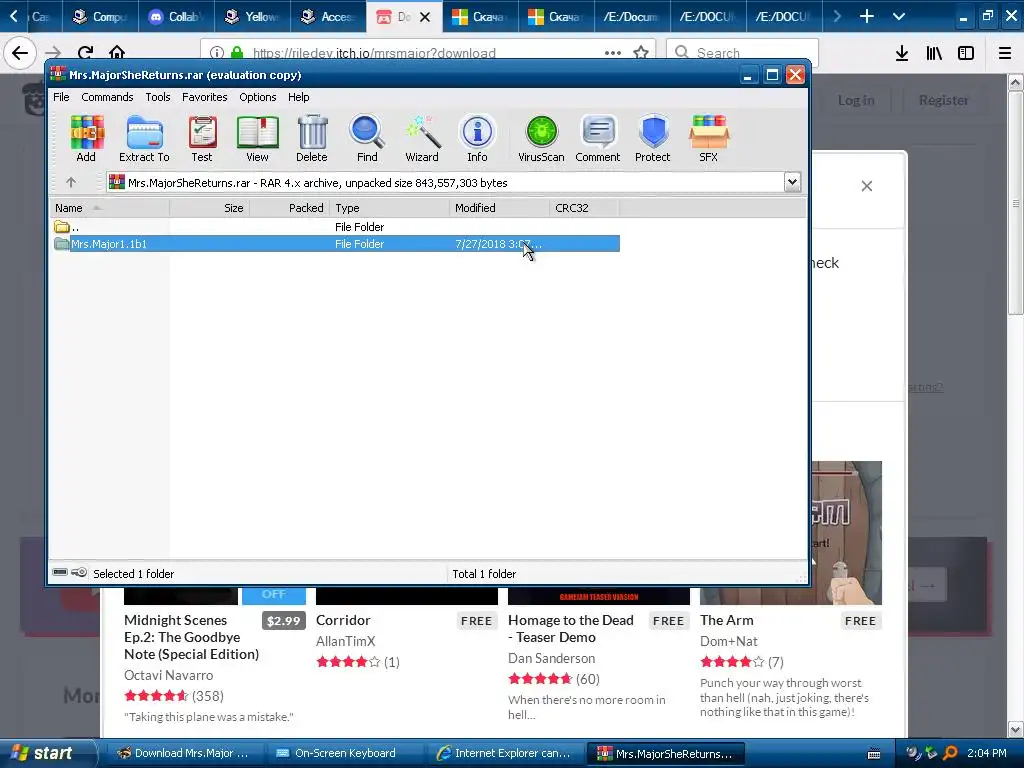Click the Firefox downloads arrow icon
Viewport: 1024px width, 768px height.
tap(902, 53)
